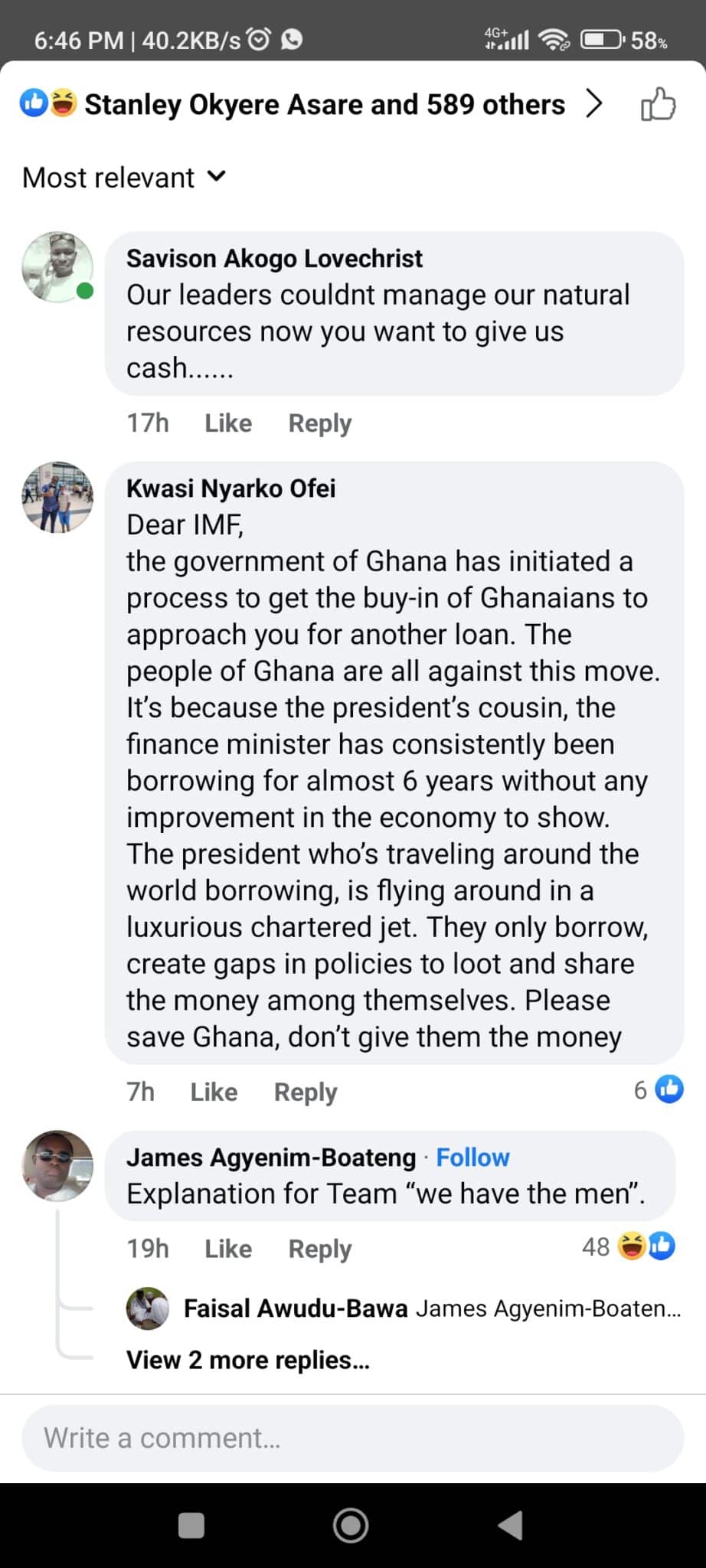Expand the Most relevant sort dropdown
Image resolution: width=706 pixels, height=1568 pixels.
pyautogui.click(x=124, y=178)
